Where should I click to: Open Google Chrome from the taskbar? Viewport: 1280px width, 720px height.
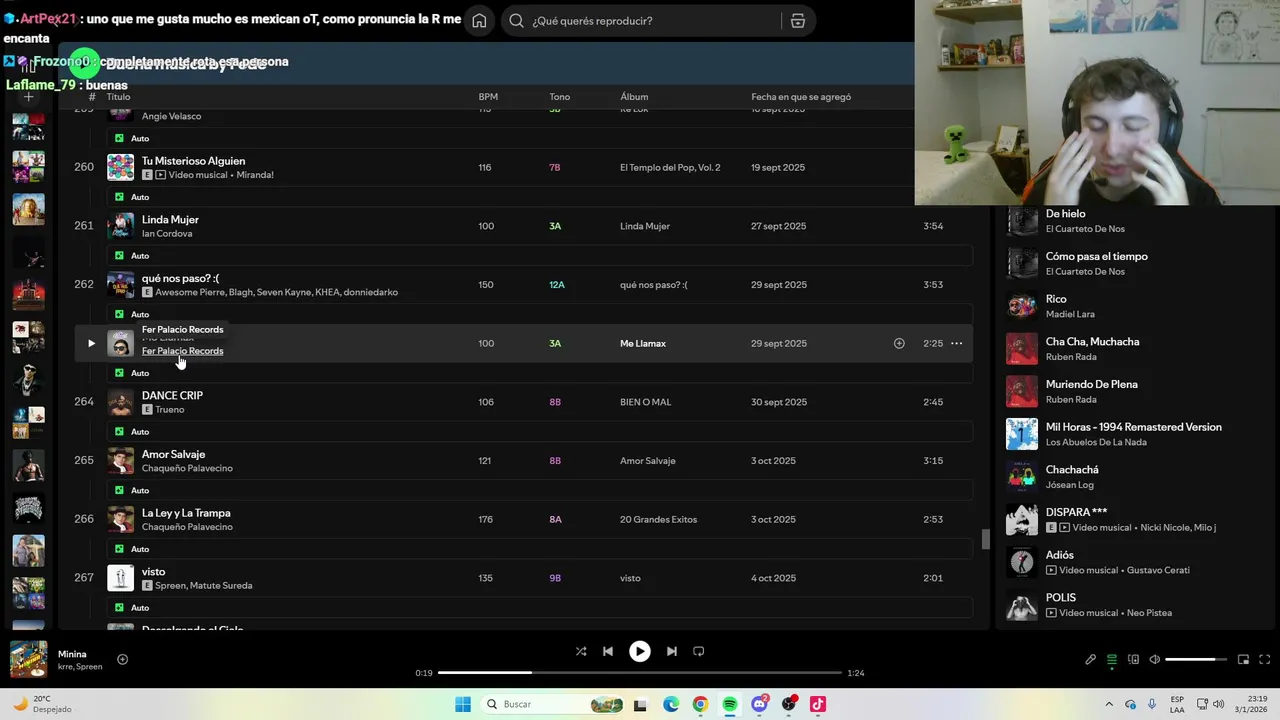click(700, 704)
